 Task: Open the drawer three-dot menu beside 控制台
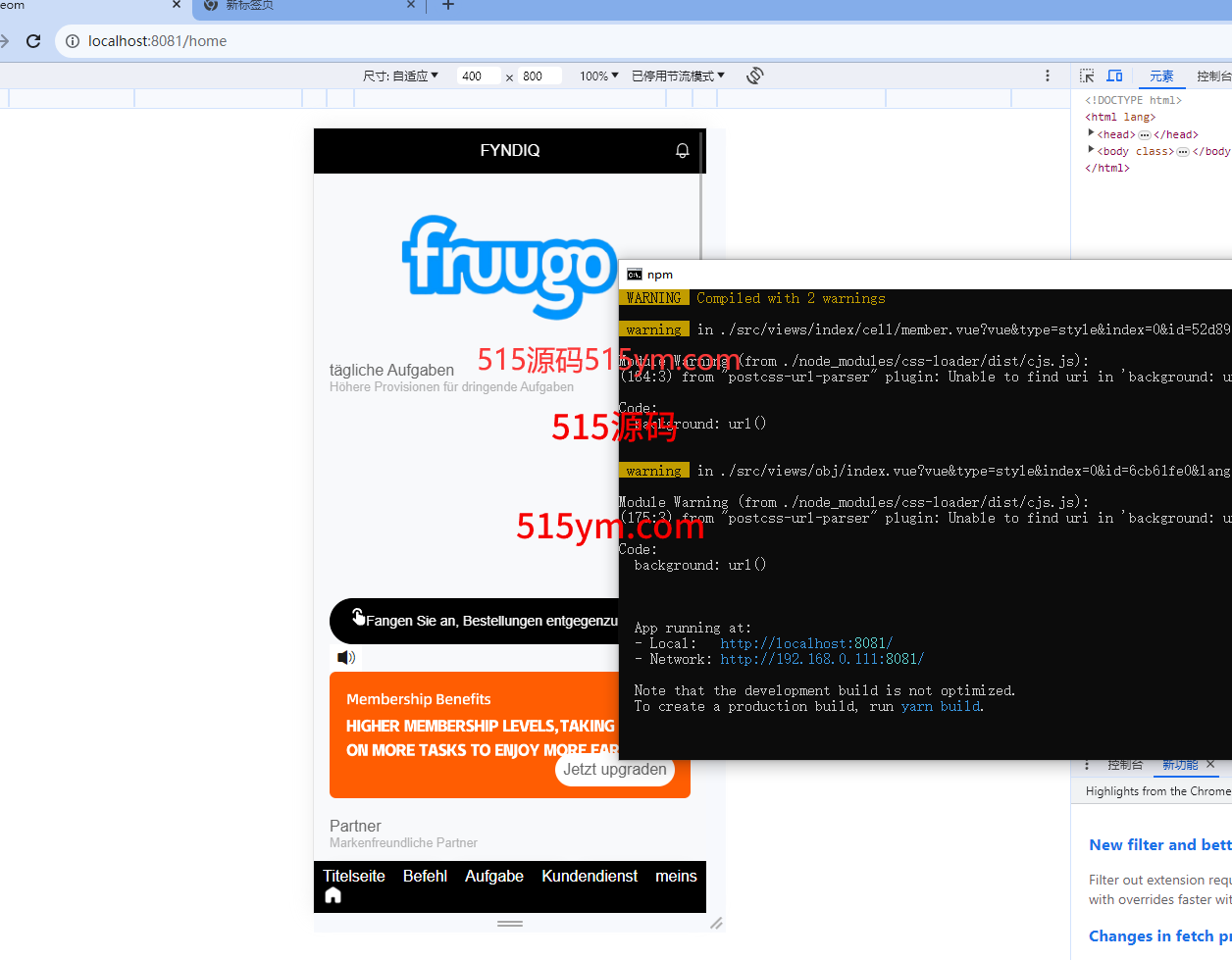click(1087, 765)
